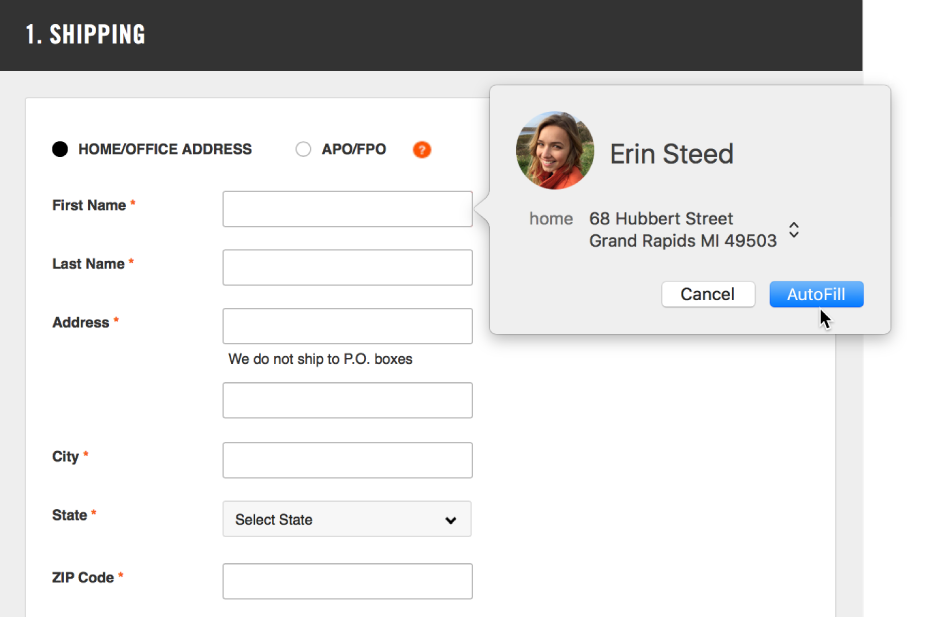Click the orange question mark help icon
931x617 pixels.
(x=421, y=149)
